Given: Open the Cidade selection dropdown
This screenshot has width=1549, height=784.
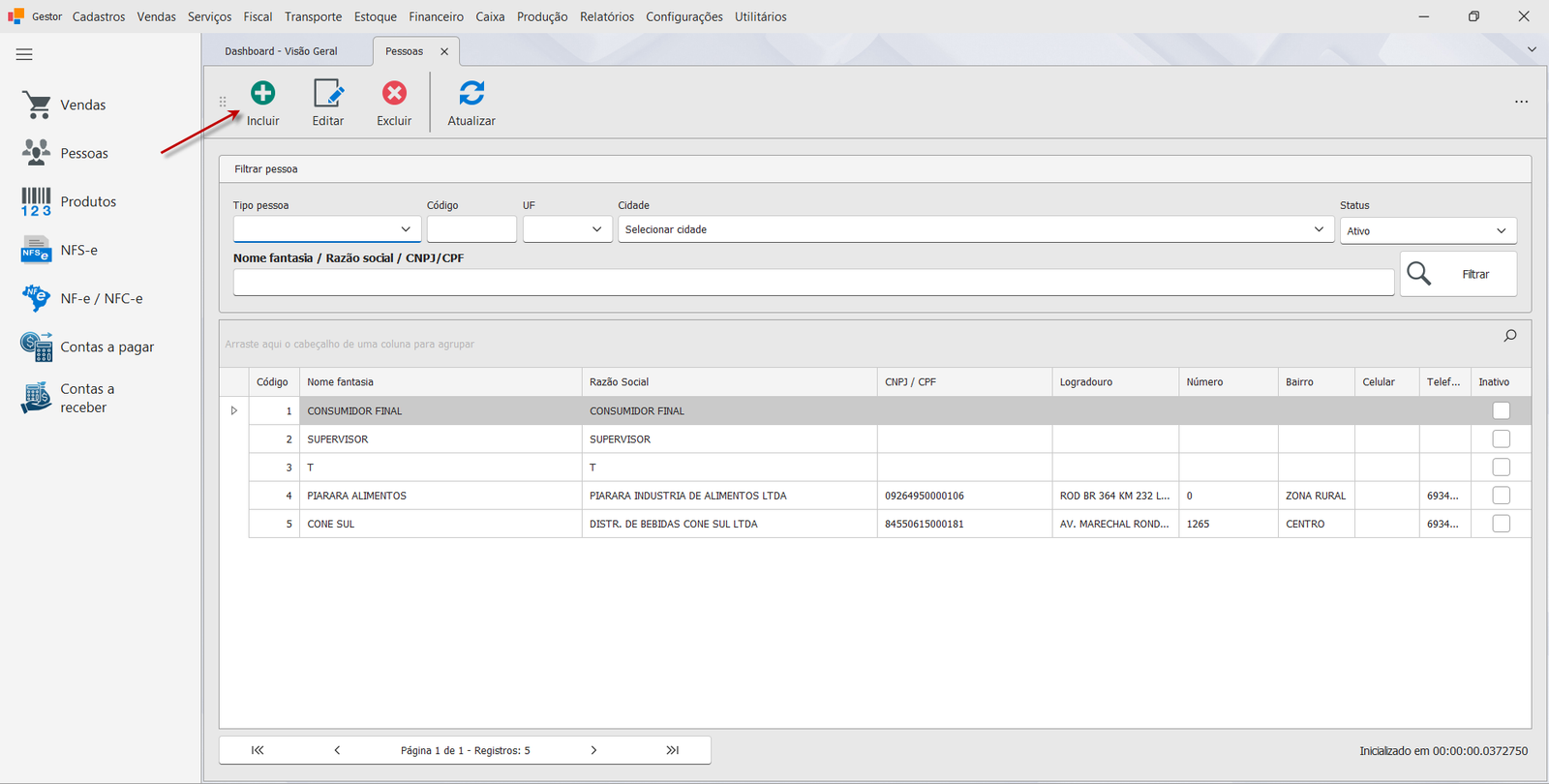Looking at the screenshot, I should tap(976, 229).
